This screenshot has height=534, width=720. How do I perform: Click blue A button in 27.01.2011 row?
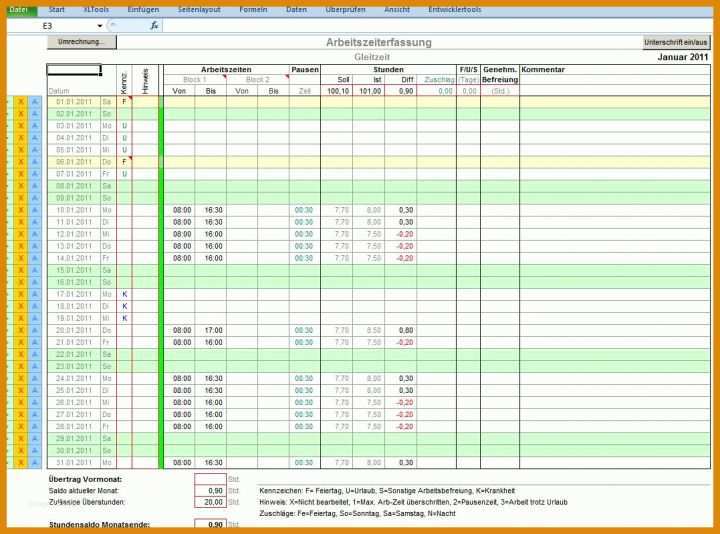[35, 415]
